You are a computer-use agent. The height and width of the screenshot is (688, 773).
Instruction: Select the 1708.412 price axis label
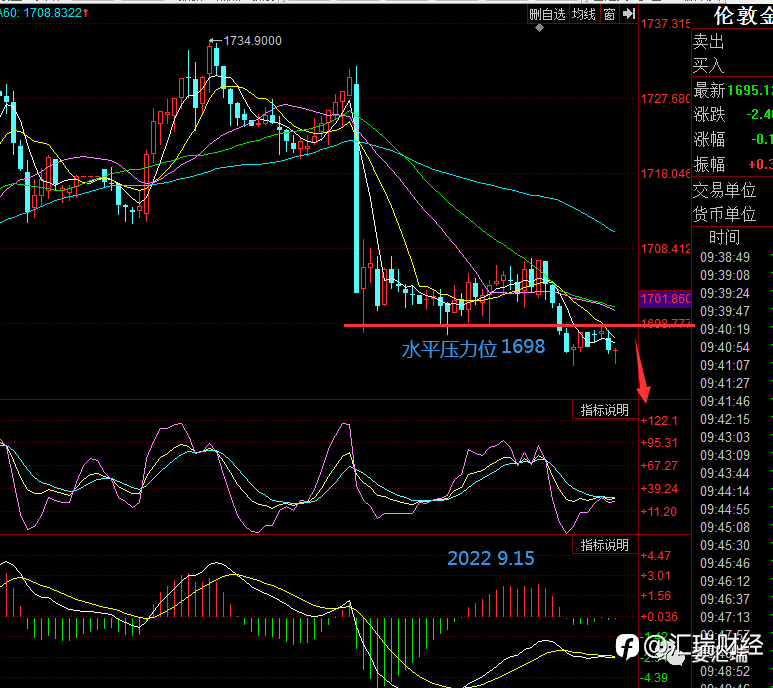point(666,249)
